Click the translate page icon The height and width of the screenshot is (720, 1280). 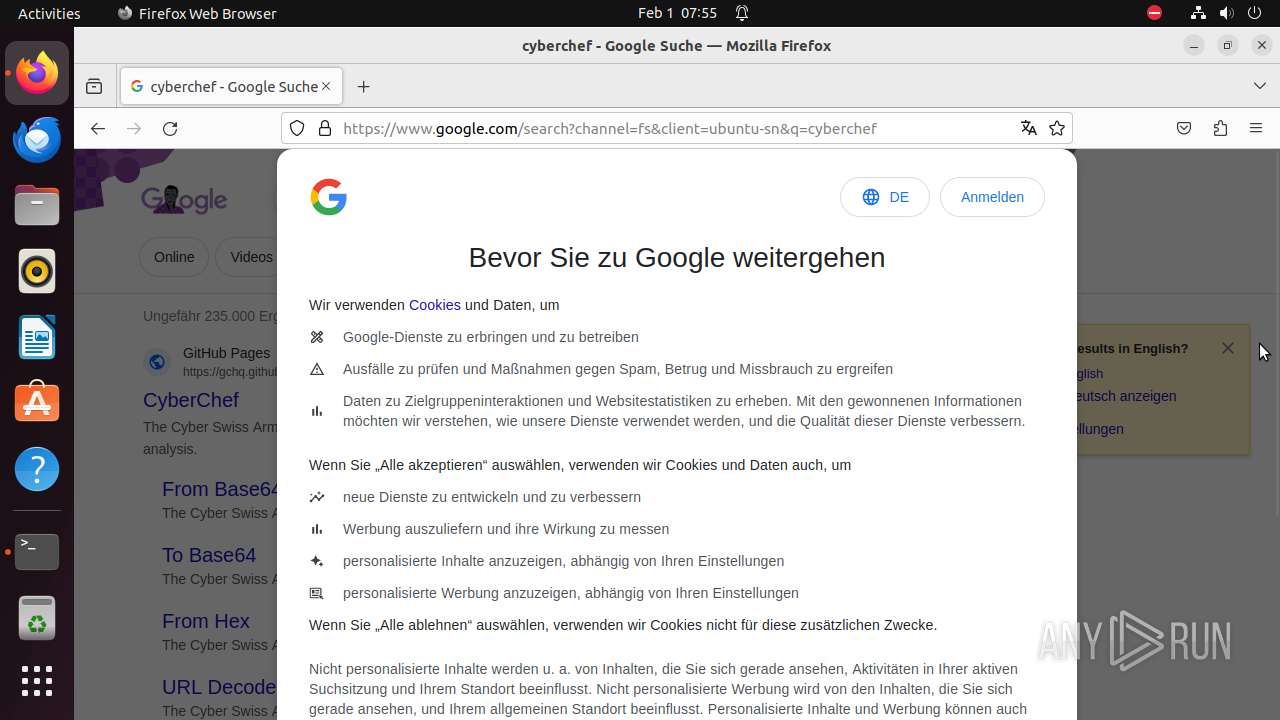[x=1028, y=128]
